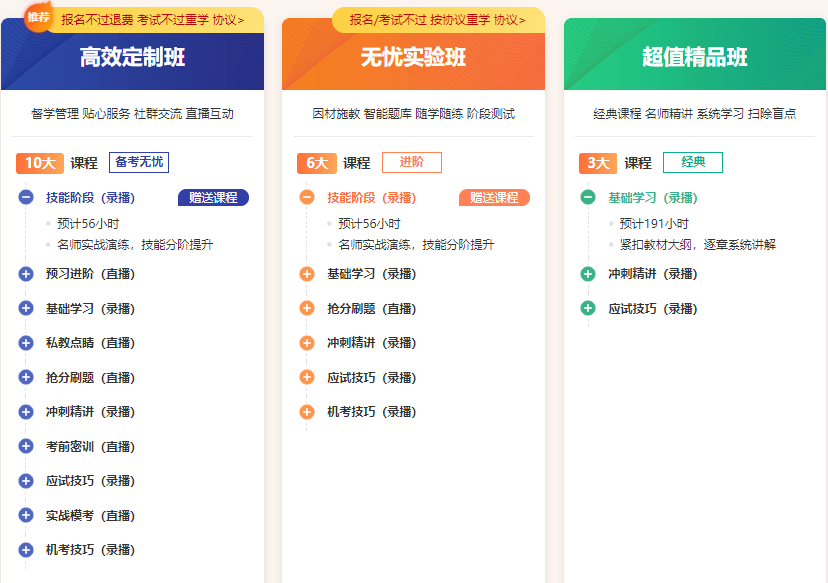The width and height of the screenshot is (828, 583).
Task: Expand 考前密训（直播） plus icon
Action: click(x=26, y=446)
